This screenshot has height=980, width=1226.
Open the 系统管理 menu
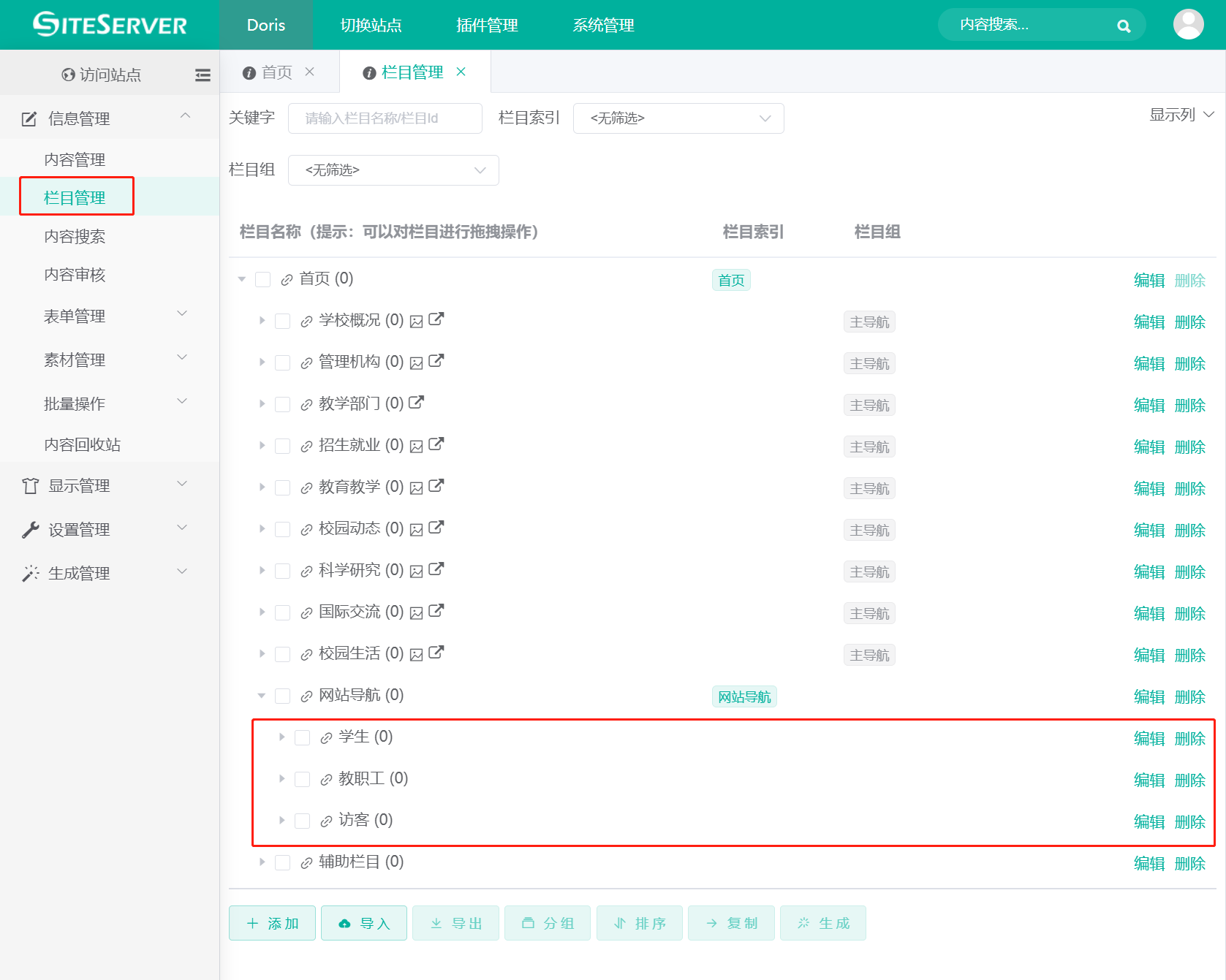pyautogui.click(x=603, y=25)
